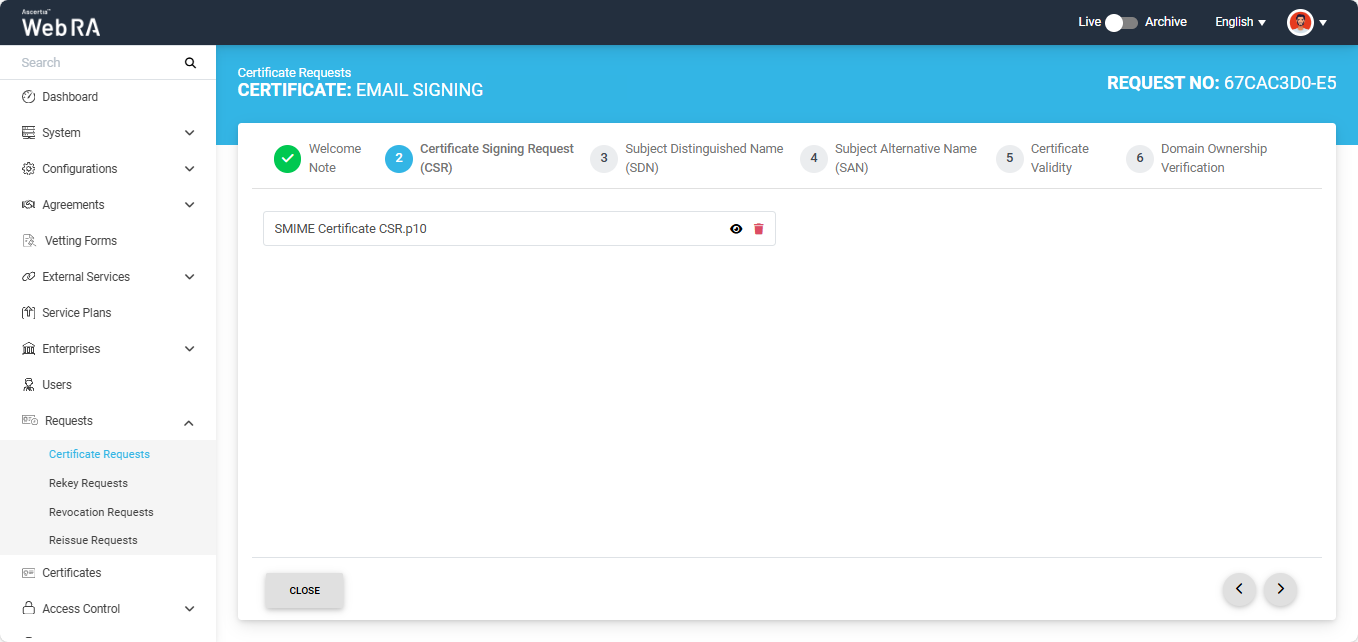This screenshot has width=1358, height=642.
Task: Click the green Welcome Note checkmark step
Action: click(288, 158)
